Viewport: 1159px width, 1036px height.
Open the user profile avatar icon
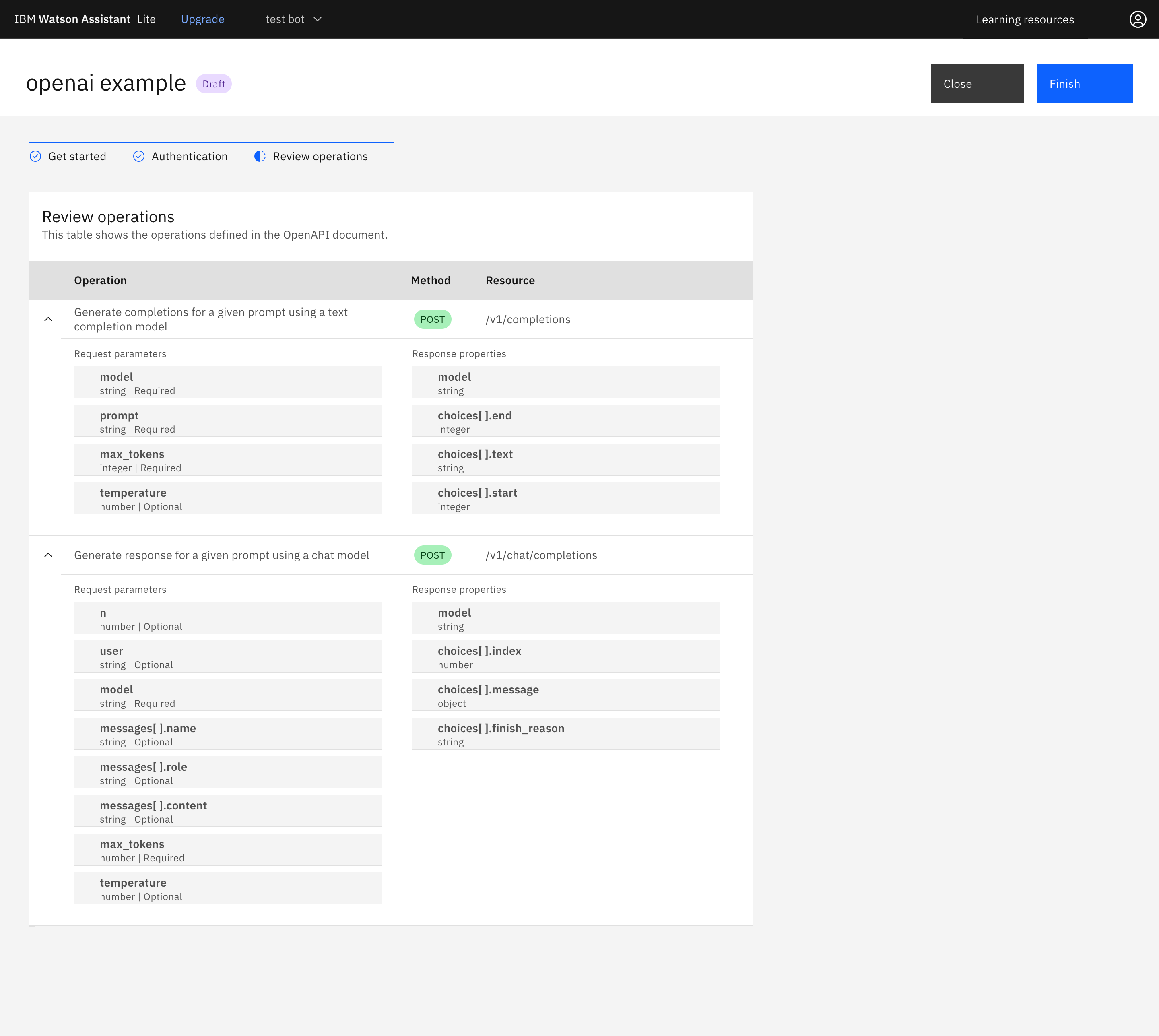(x=1137, y=19)
